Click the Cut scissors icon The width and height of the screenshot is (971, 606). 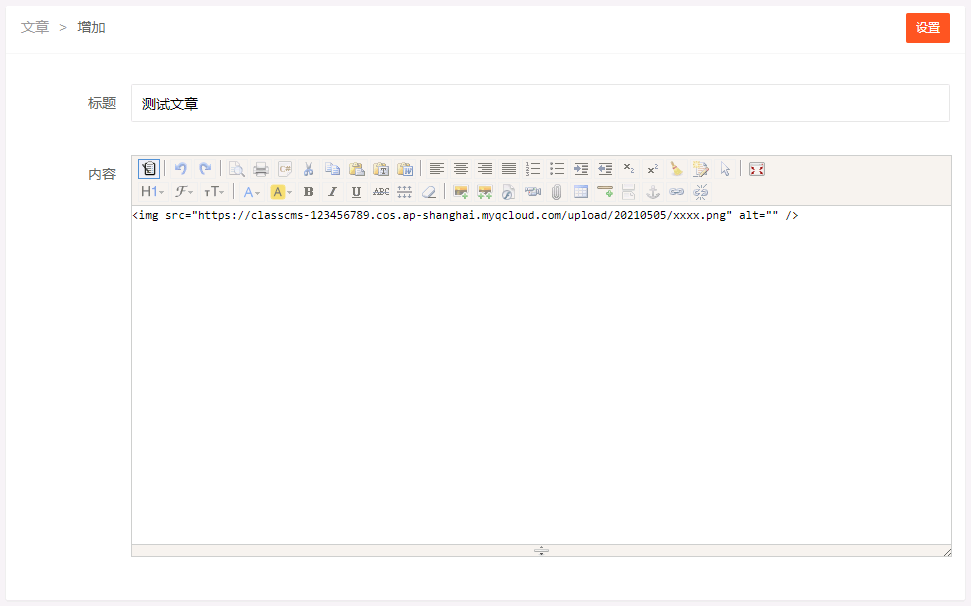[x=308, y=169]
